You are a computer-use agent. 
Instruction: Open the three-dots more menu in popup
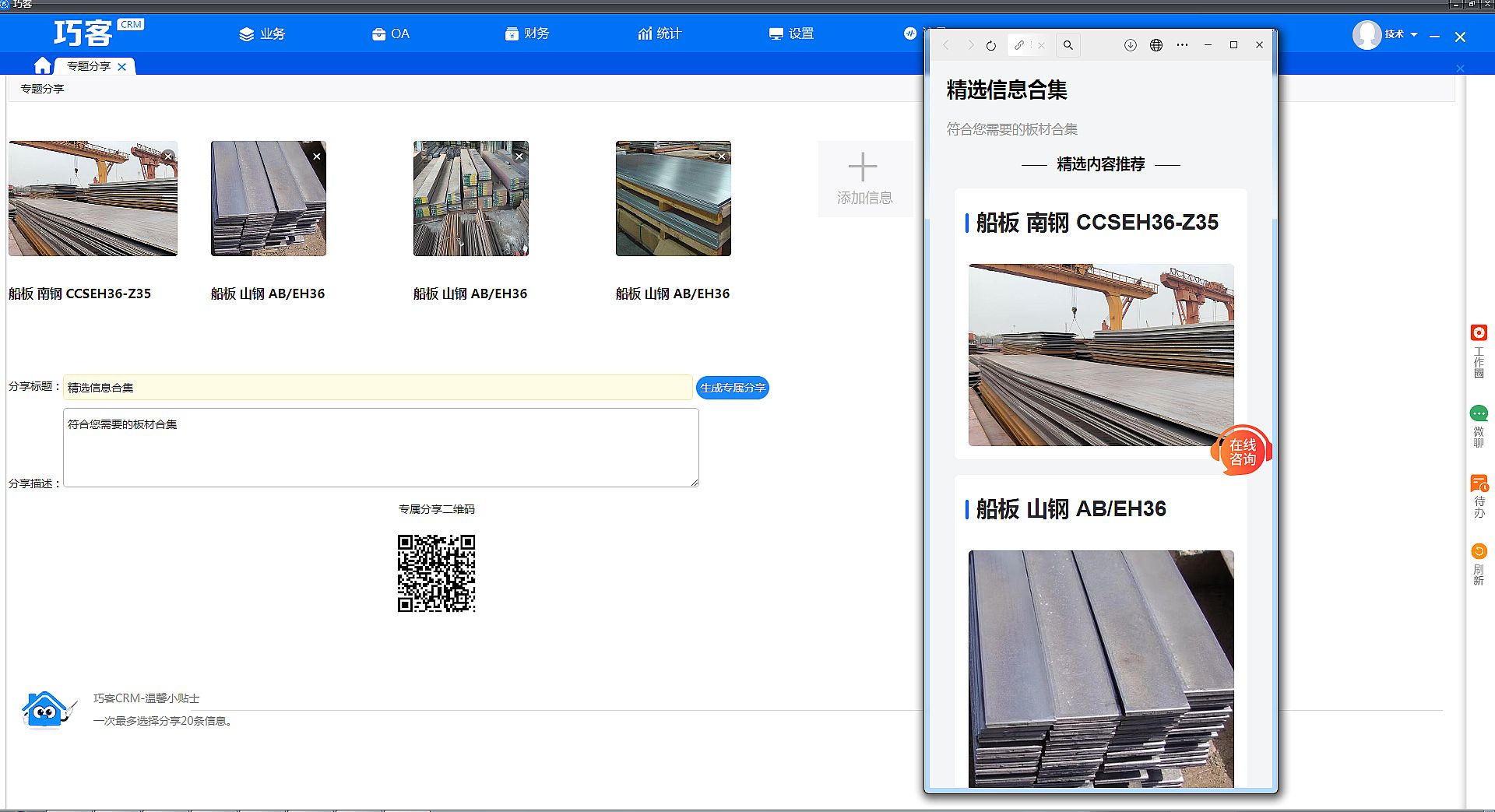point(1182,45)
